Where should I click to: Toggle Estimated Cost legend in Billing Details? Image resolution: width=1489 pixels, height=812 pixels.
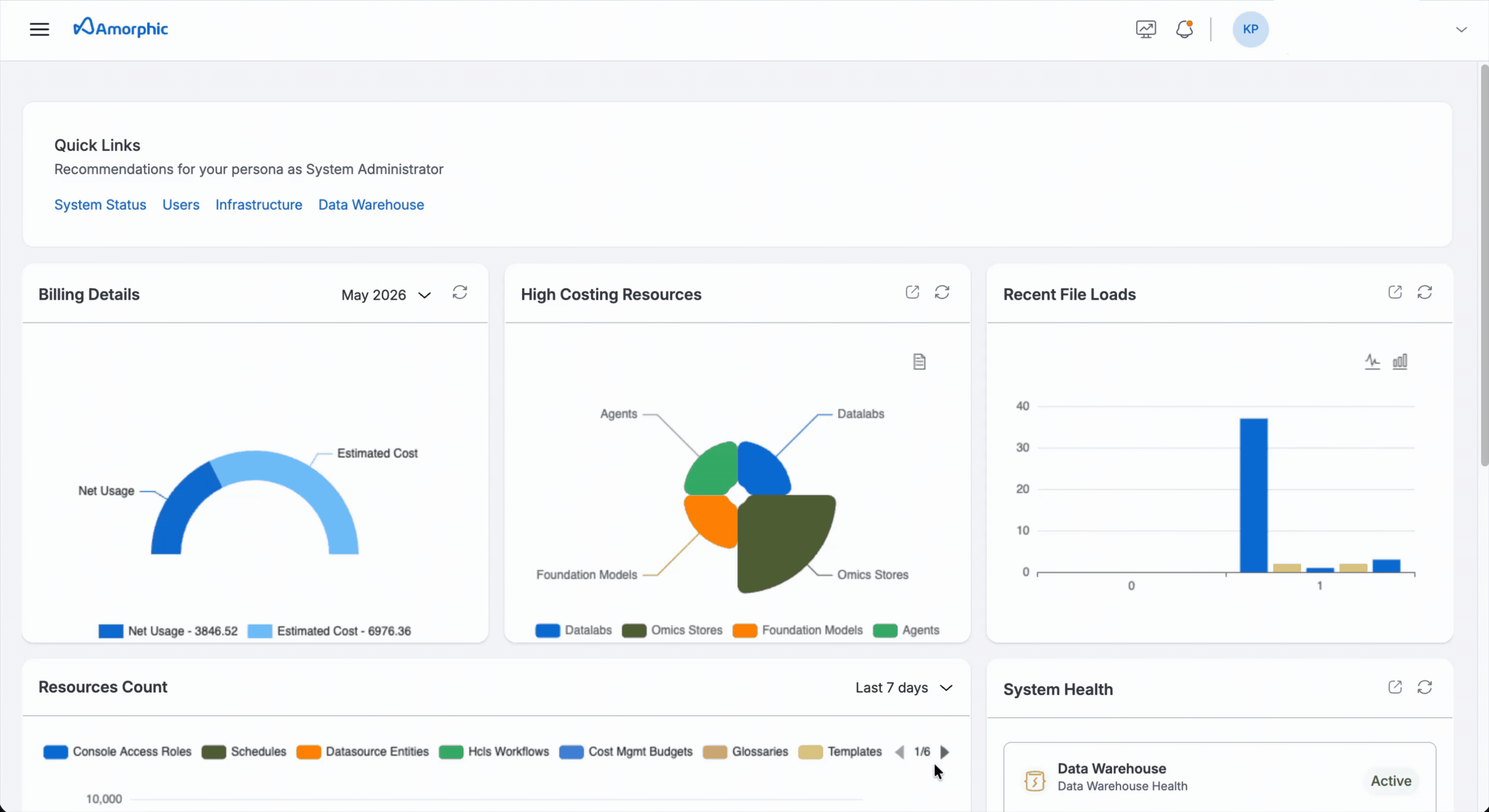[329, 631]
